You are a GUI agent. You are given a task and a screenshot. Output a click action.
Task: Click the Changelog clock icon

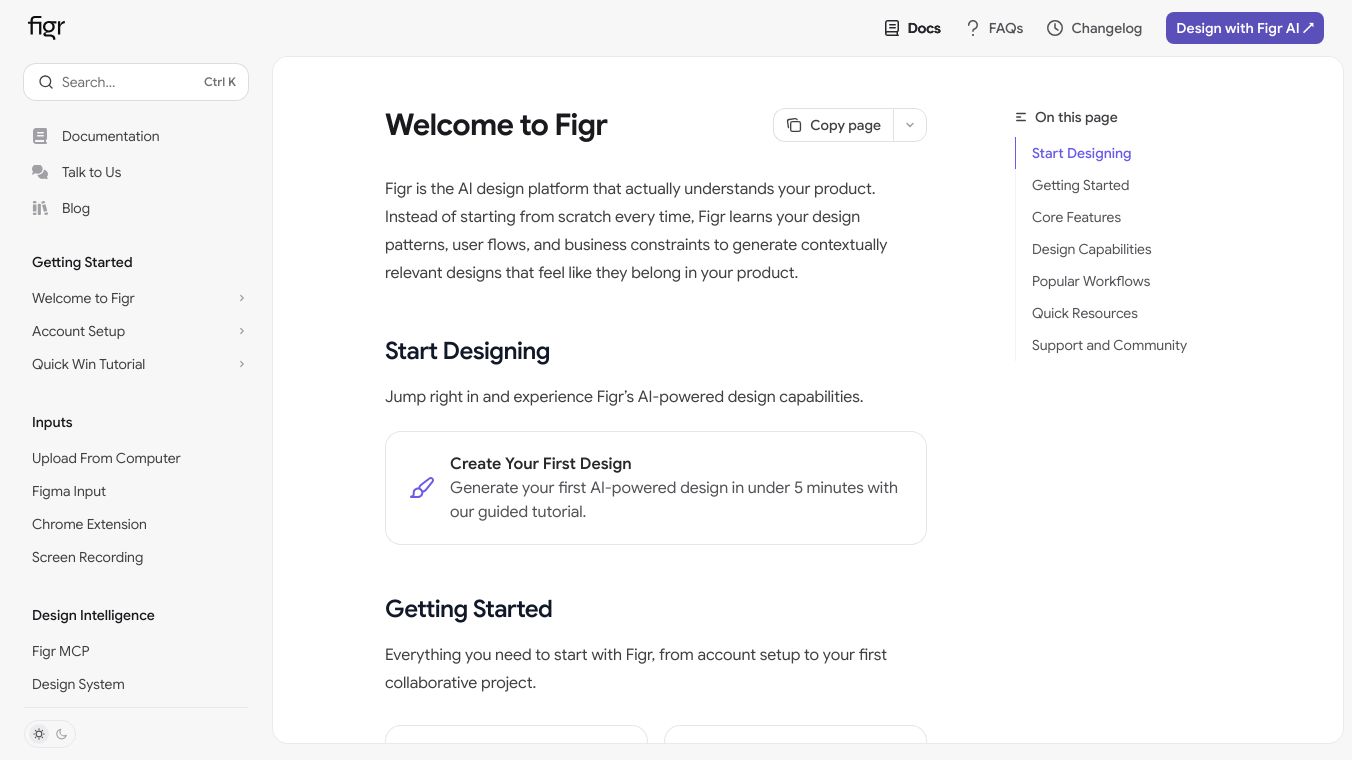pos(1055,28)
